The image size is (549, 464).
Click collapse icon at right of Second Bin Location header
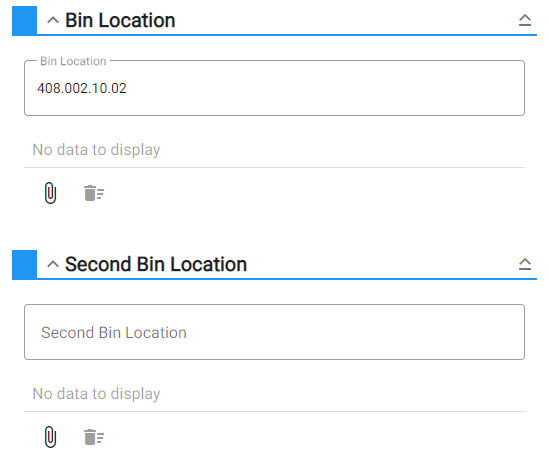(x=524, y=264)
